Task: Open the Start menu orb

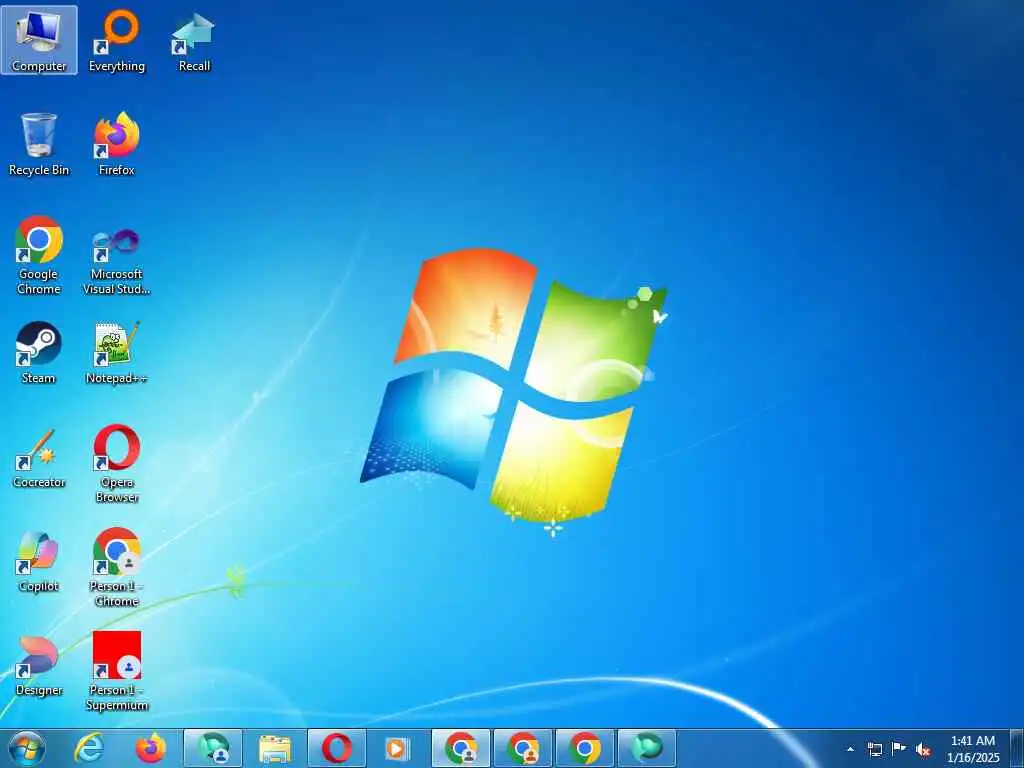Action: 27,748
